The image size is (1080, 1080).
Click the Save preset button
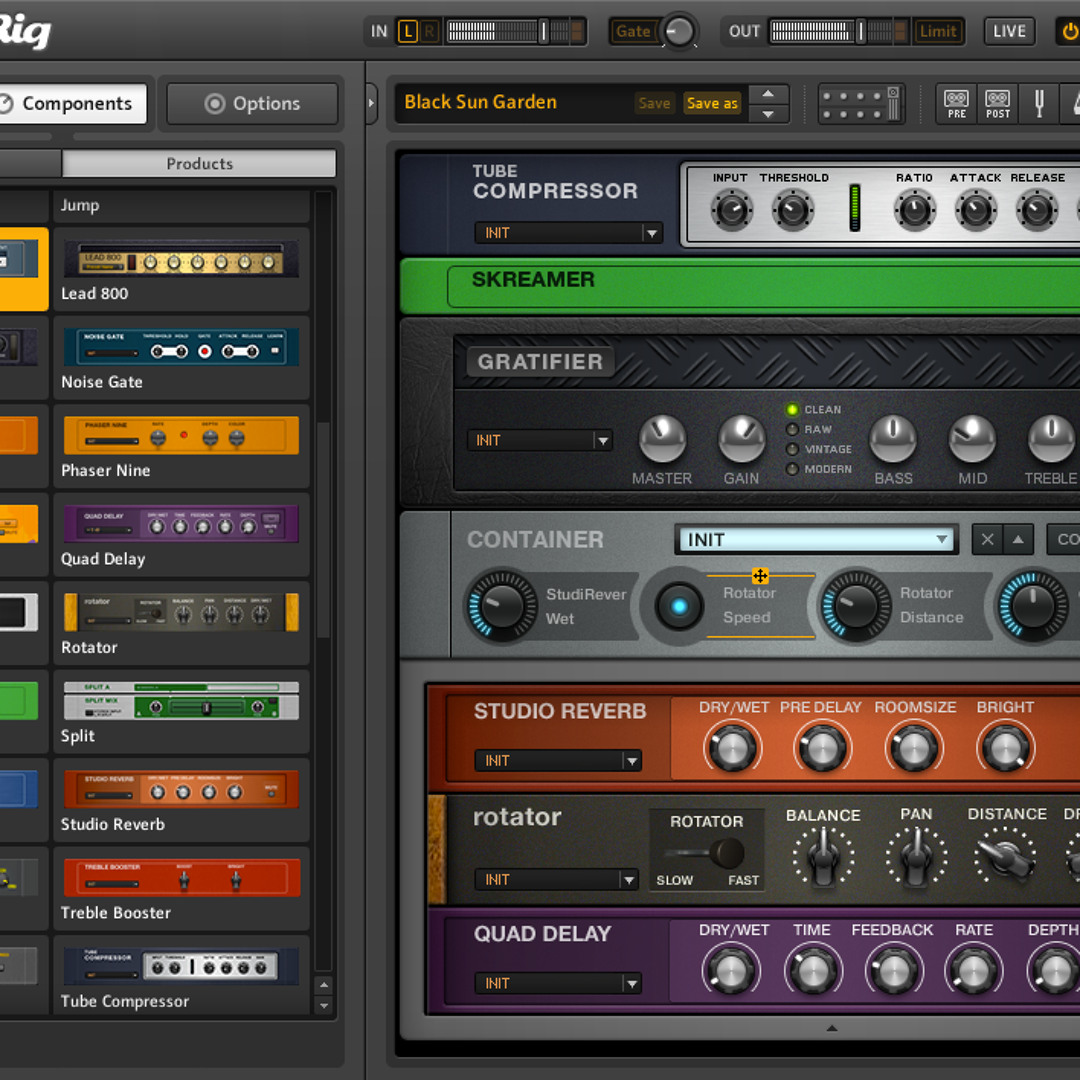pyautogui.click(x=654, y=103)
